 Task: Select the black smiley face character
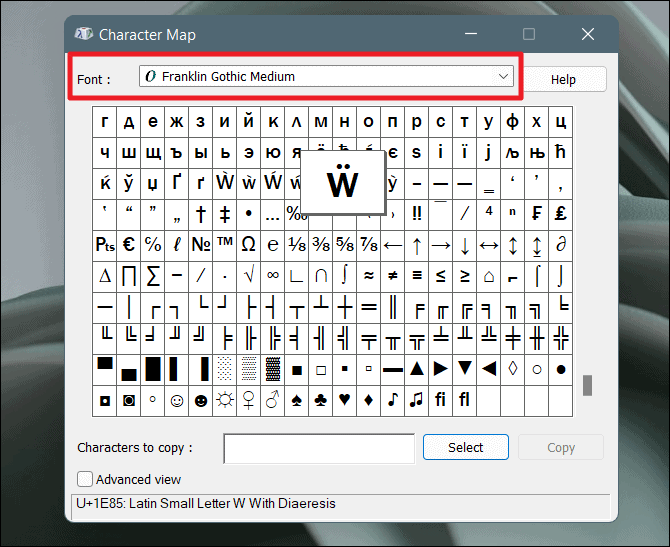[x=201, y=400]
